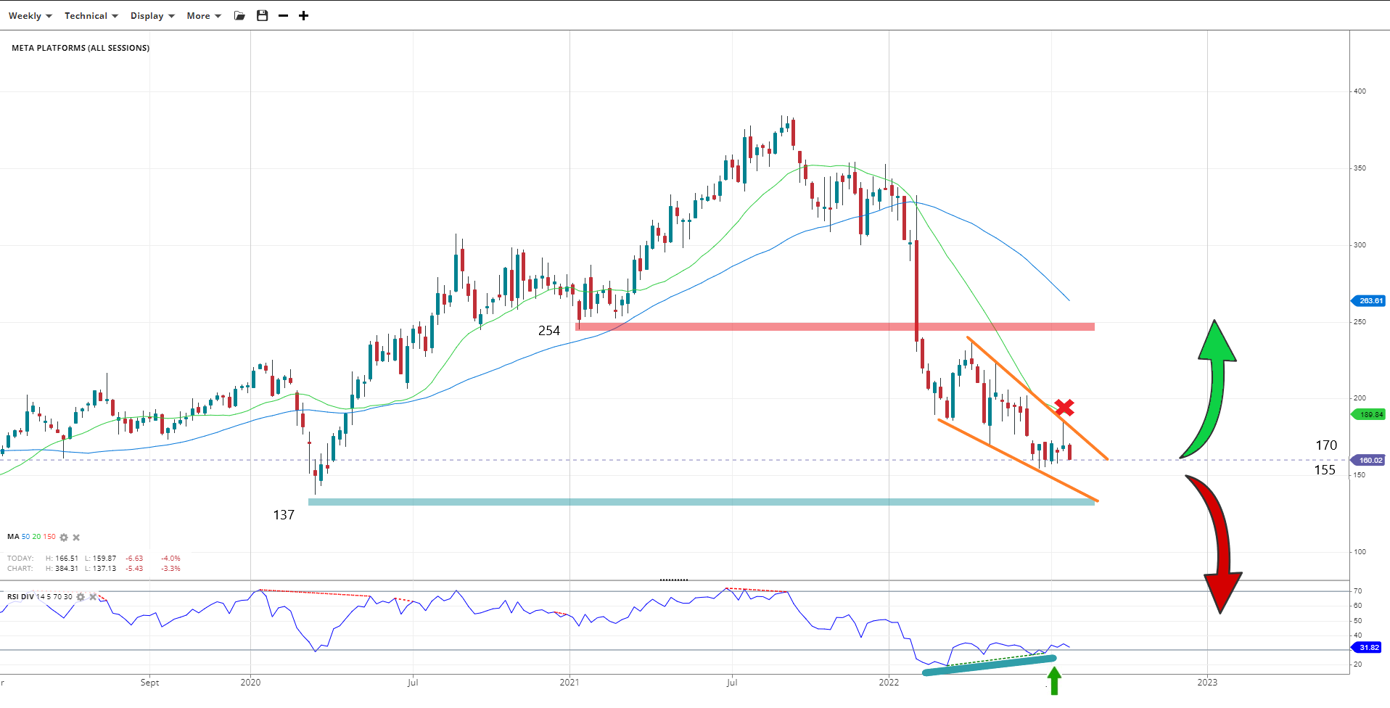The image size is (1390, 708).
Task: Zoom out with the minus icon
Action: 283,16
